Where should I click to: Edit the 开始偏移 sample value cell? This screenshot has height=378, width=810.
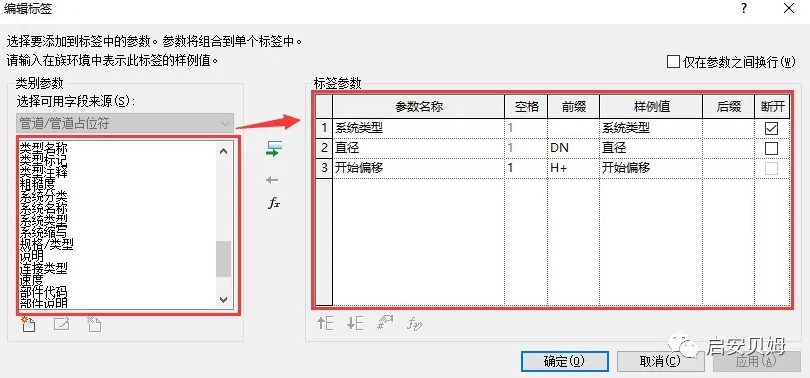tap(651, 168)
